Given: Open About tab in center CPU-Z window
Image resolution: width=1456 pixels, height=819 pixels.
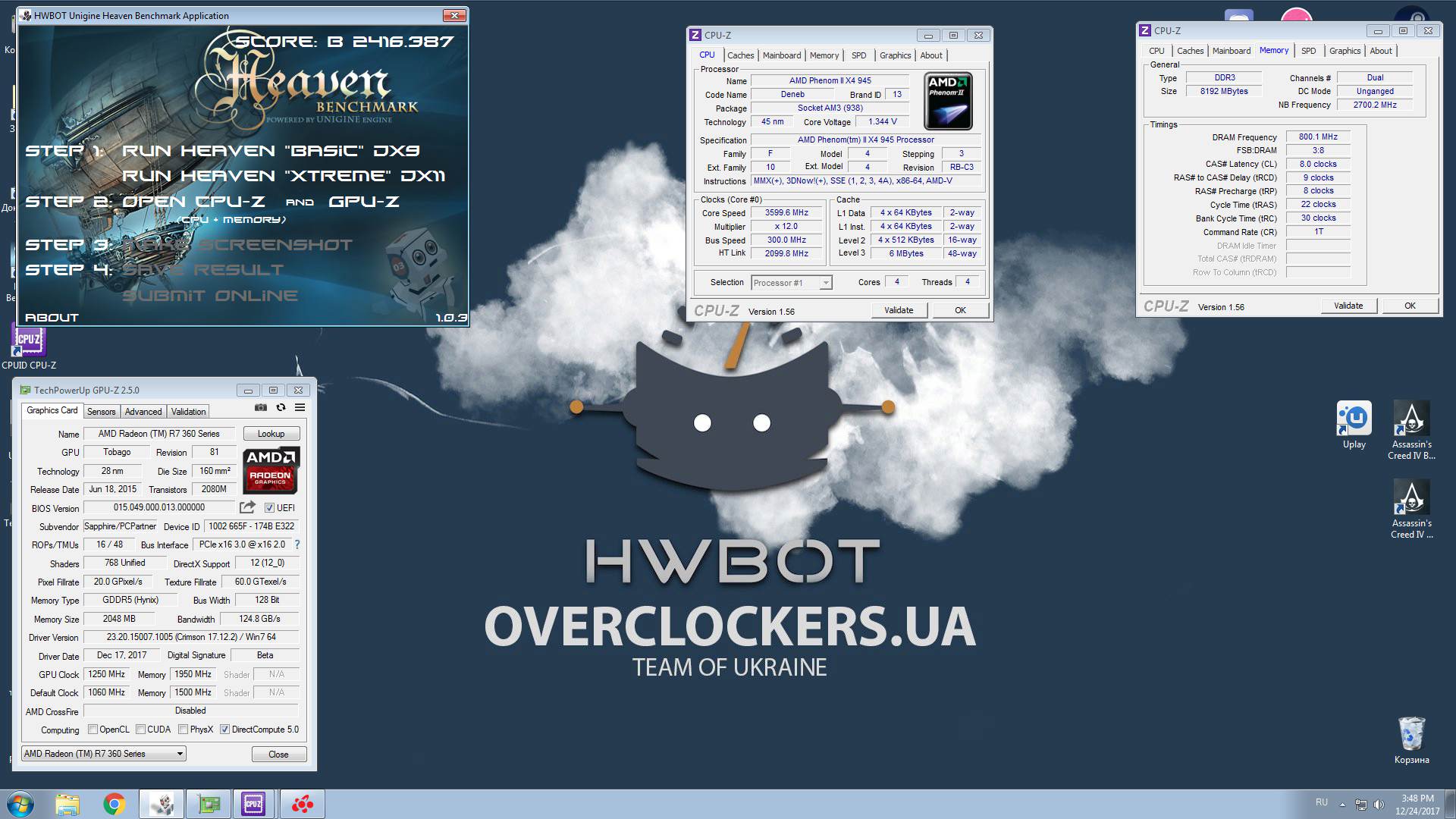Looking at the screenshot, I should [x=931, y=55].
